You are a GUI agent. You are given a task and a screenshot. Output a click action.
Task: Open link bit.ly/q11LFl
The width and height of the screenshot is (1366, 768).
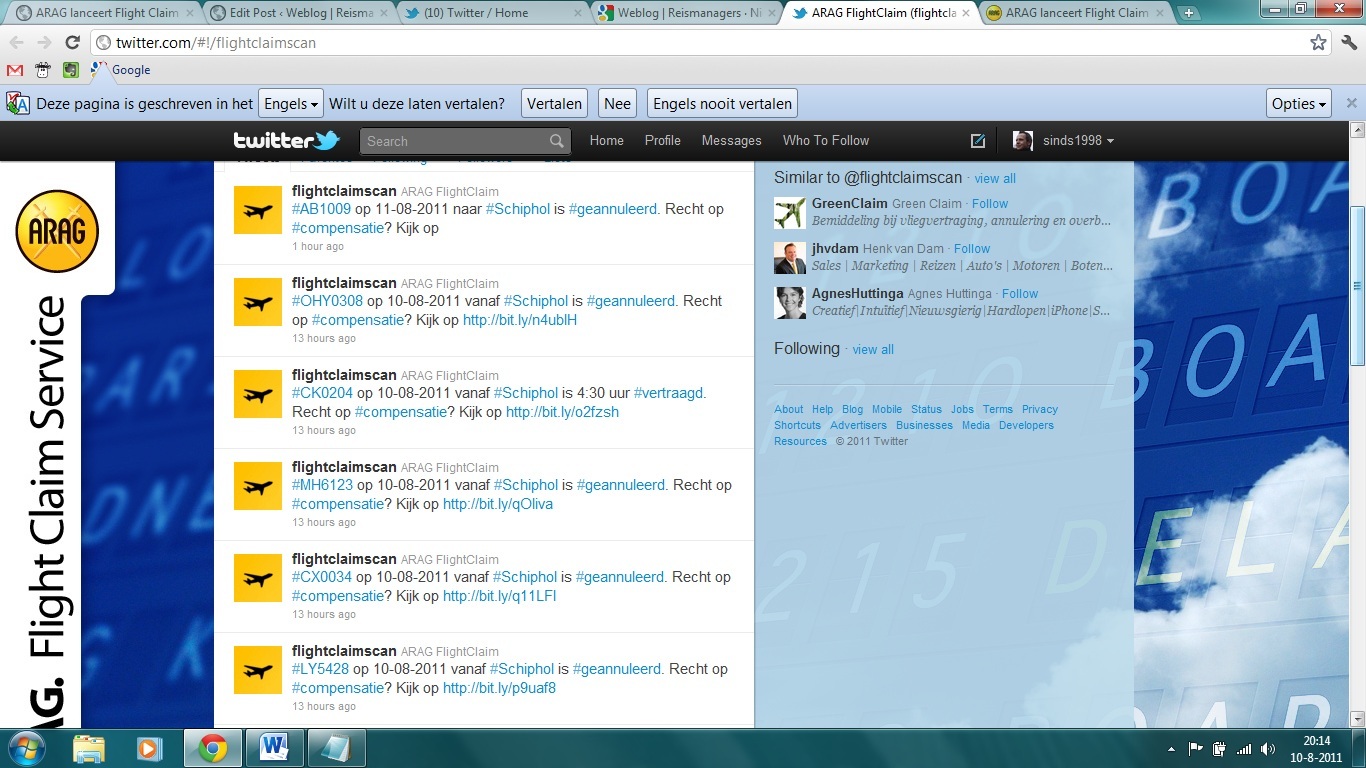coord(499,596)
